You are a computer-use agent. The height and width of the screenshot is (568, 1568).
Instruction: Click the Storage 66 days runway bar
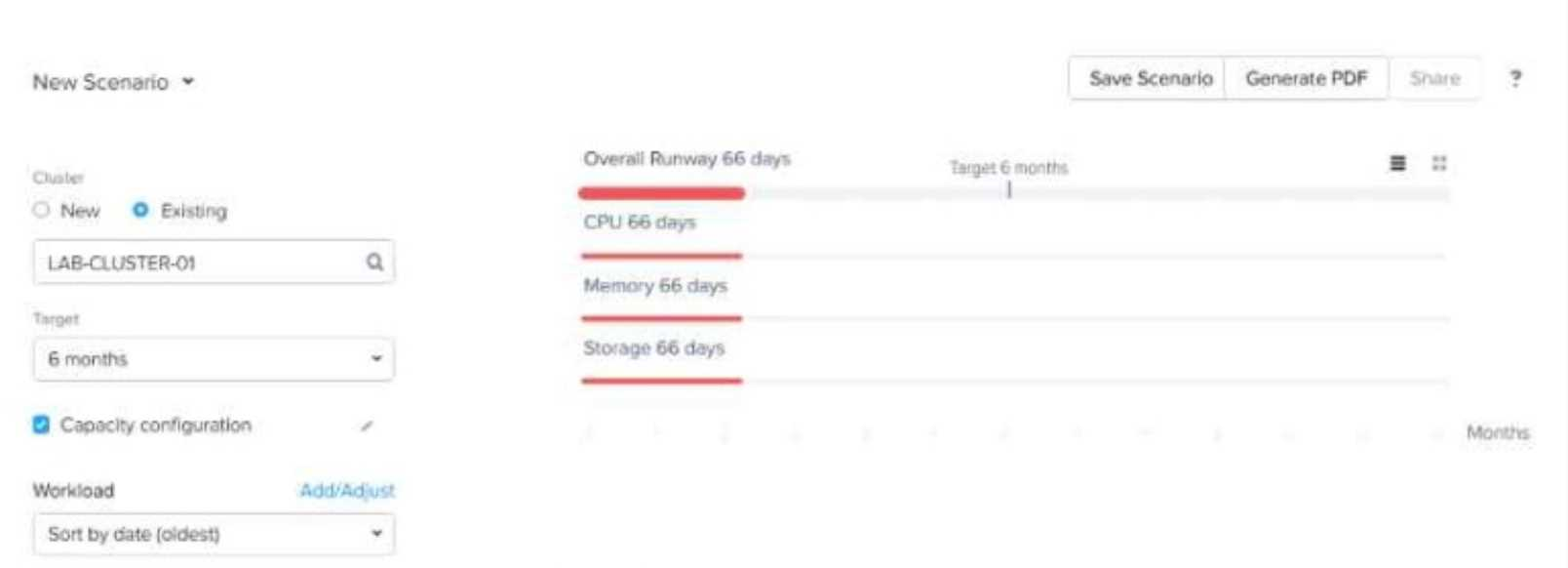662,381
